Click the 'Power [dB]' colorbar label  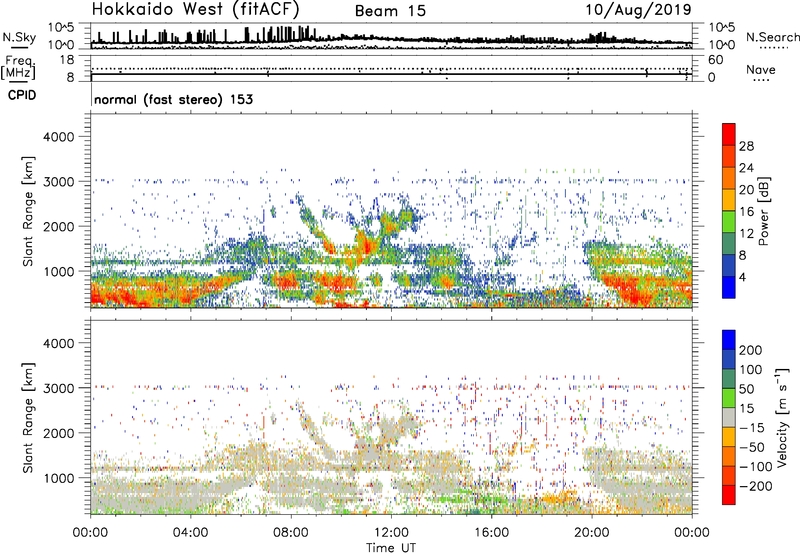[x=764, y=211]
